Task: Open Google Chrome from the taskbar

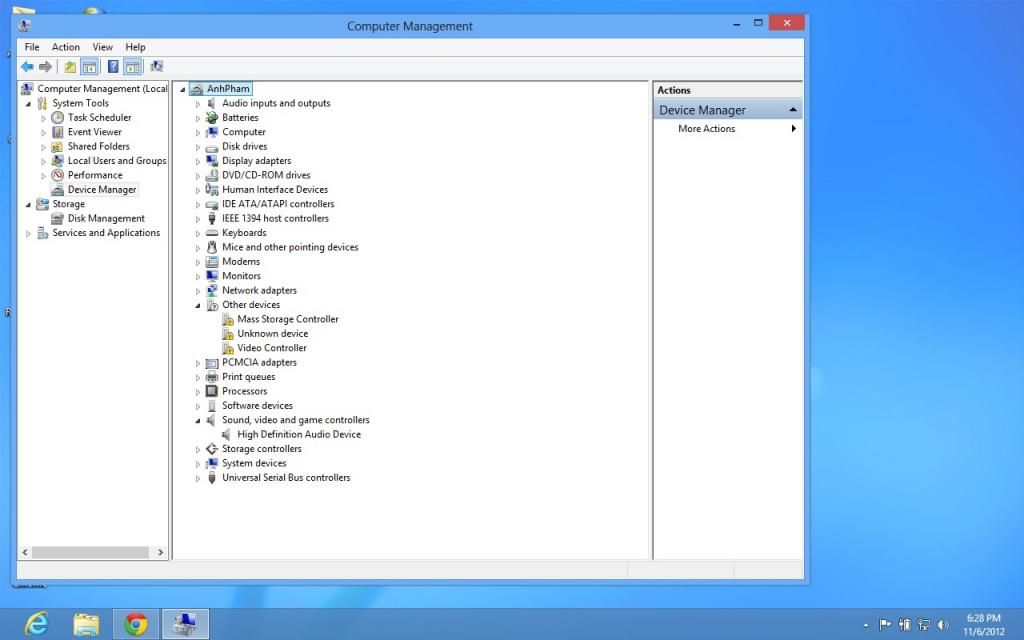Action: coord(136,624)
